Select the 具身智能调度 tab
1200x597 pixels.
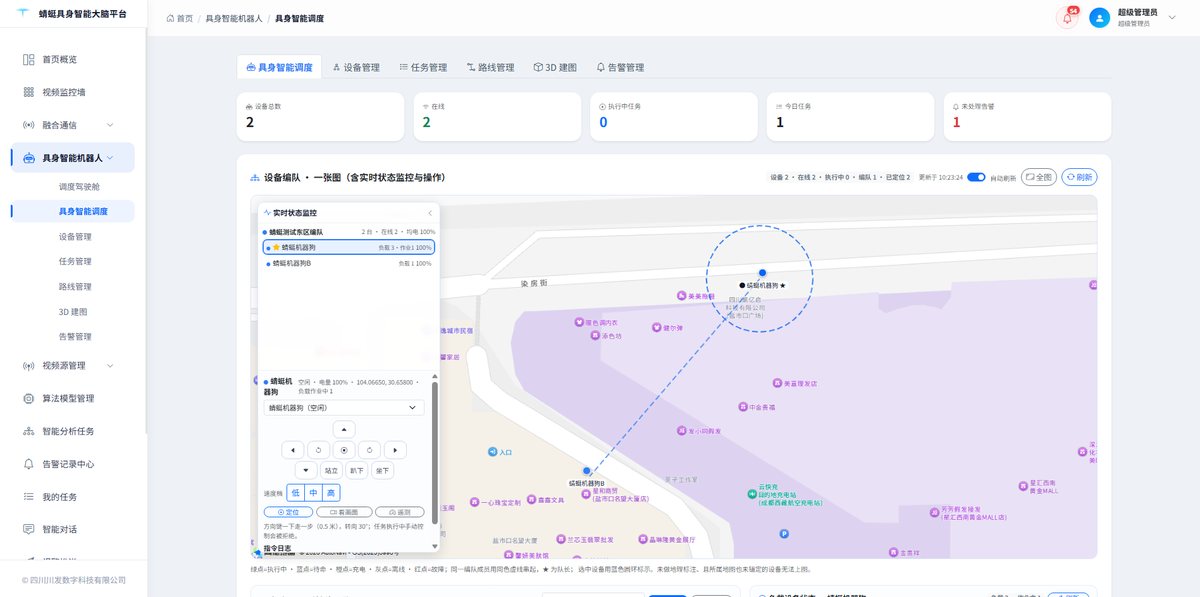[279, 67]
